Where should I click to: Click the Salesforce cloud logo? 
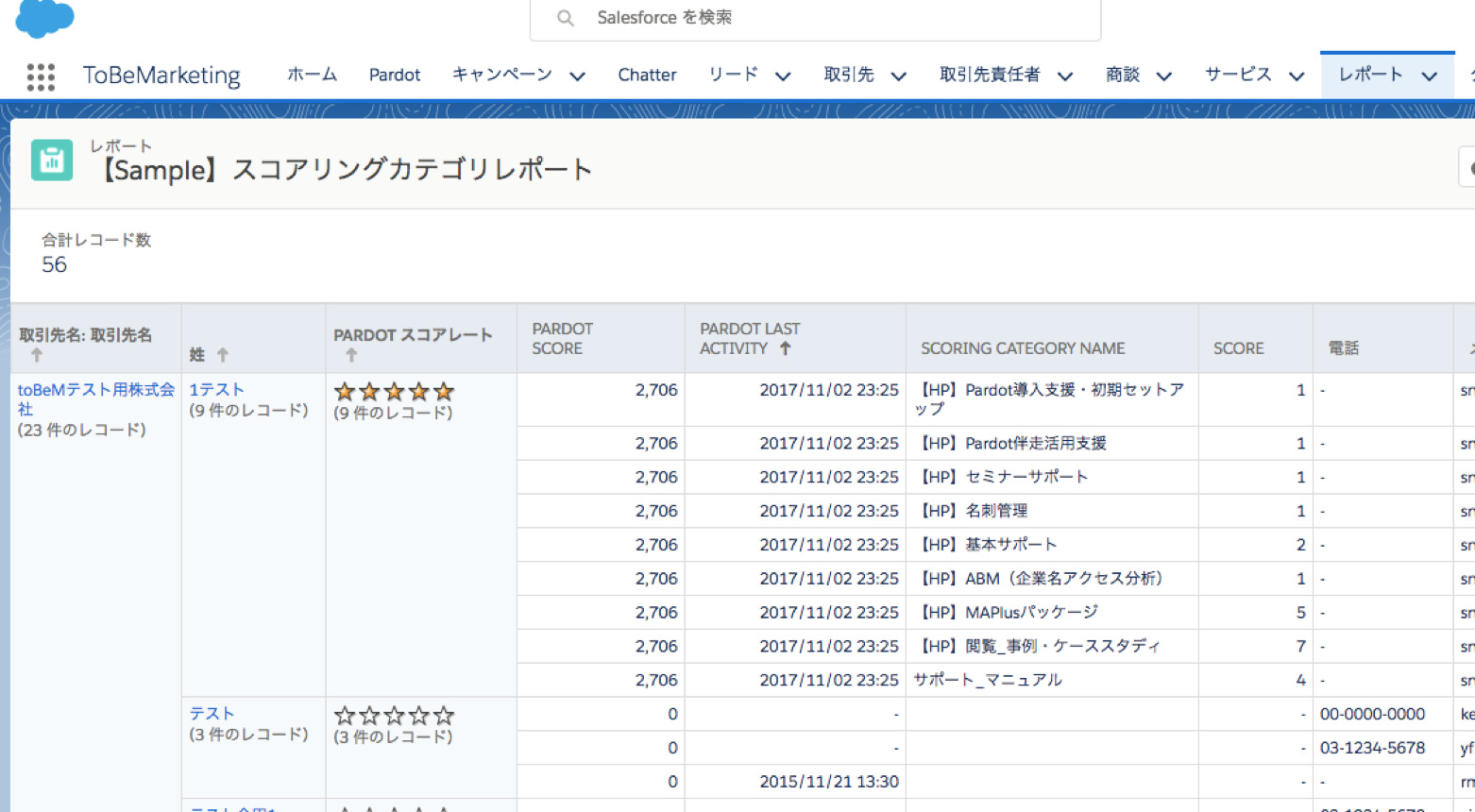pos(44,17)
